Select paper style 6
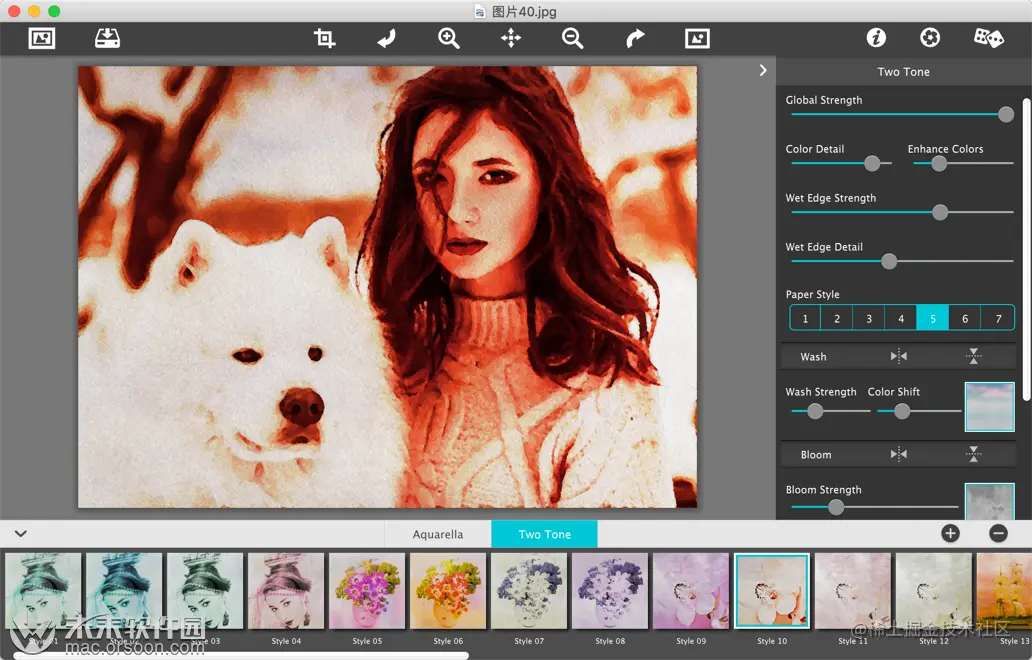Image resolution: width=1032 pixels, height=660 pixels. click(x=965, y=318)
